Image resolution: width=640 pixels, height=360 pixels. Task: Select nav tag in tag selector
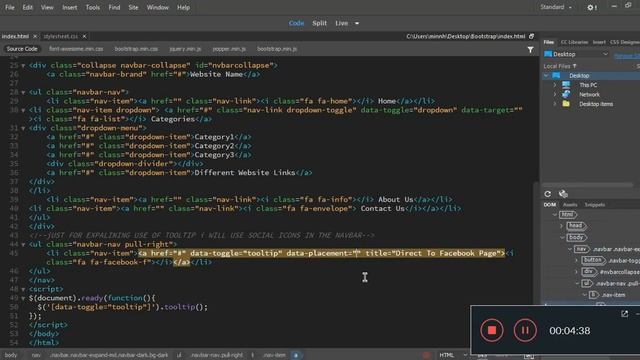[x=36, y=355]
